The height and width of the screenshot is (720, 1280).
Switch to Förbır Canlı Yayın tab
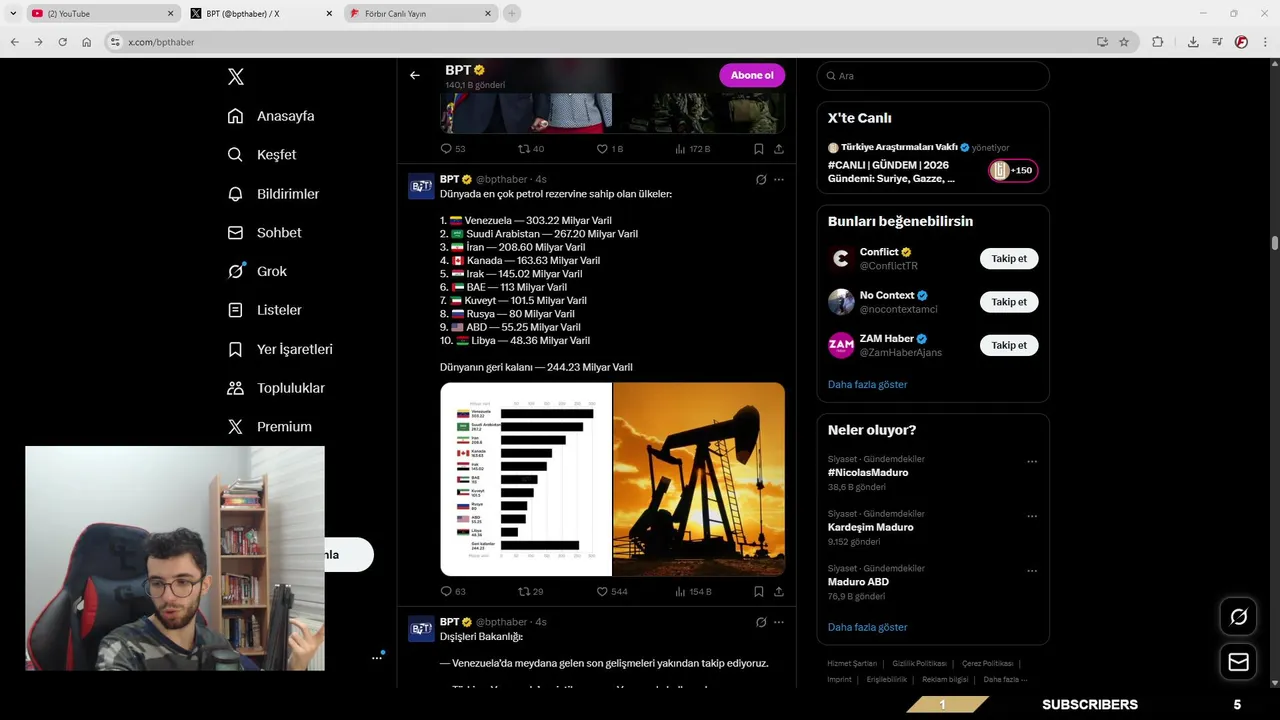(420, 14)
